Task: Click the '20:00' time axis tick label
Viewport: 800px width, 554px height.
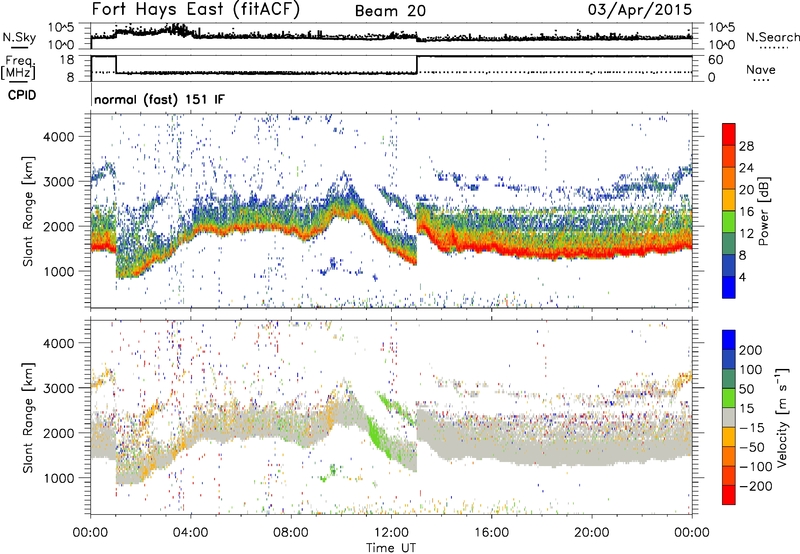Action: (x=592, y=533)
